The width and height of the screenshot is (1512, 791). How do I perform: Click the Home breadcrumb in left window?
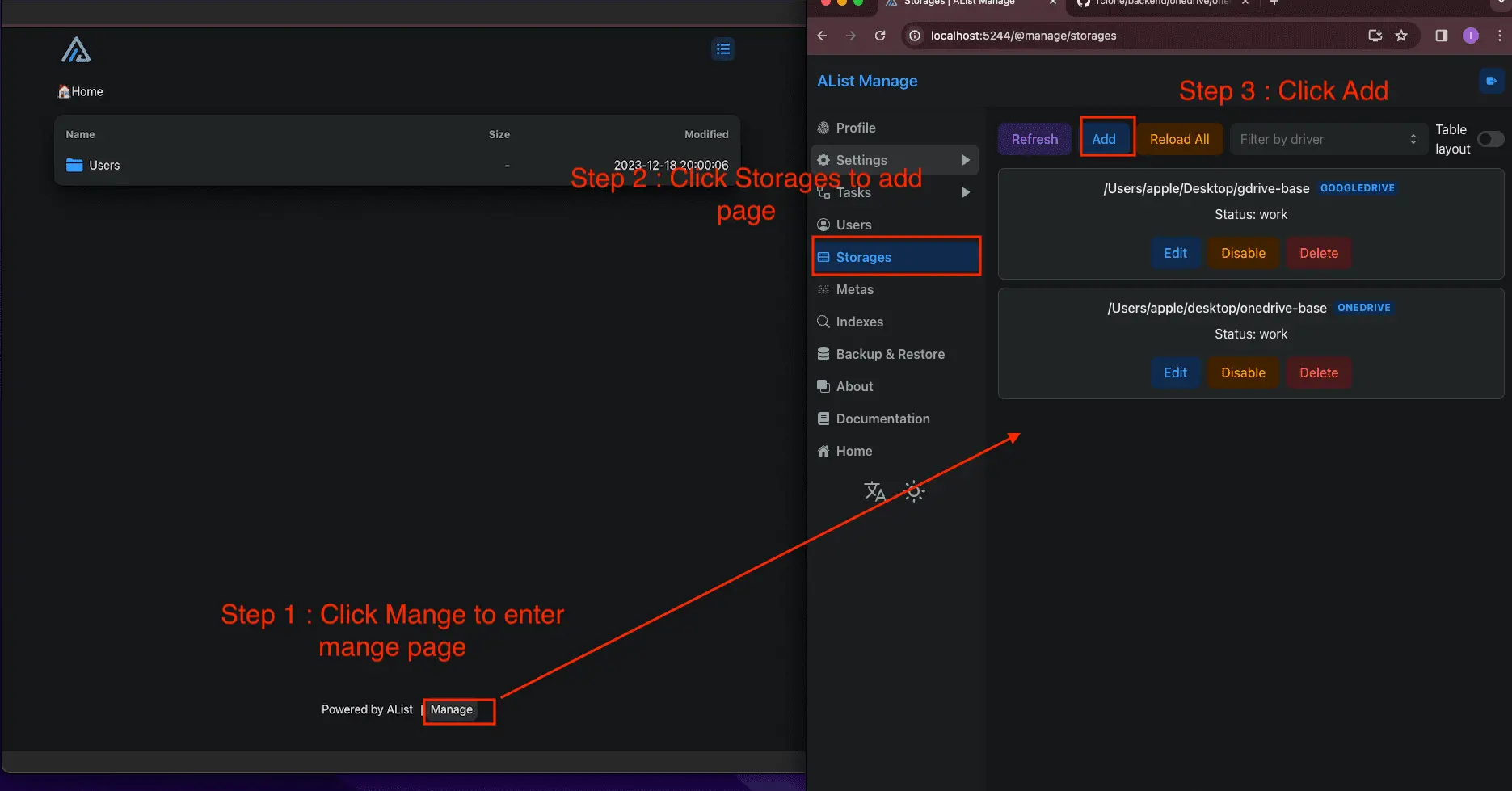tap(81, 91)
